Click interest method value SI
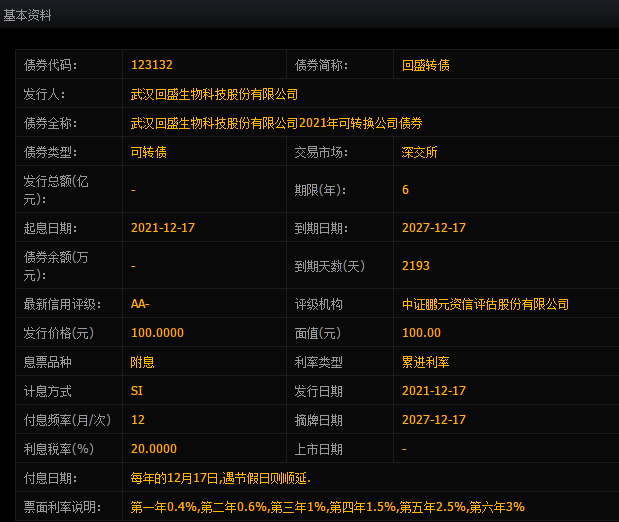The image size is (619, 522). coord(137,391)
